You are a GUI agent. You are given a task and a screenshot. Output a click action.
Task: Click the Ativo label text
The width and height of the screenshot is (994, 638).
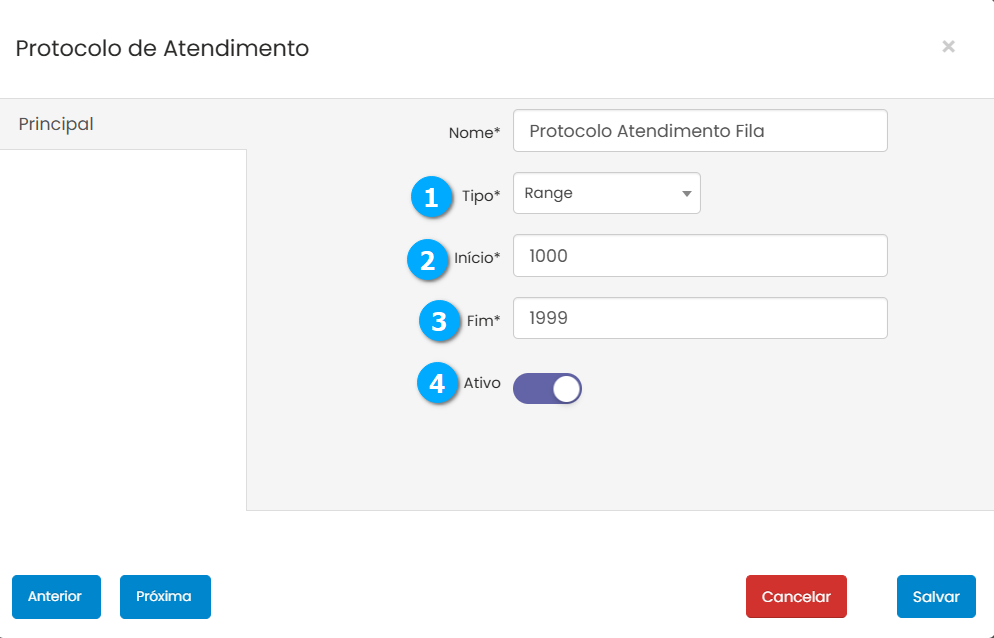pyautogui.click(x=482, y=382)
